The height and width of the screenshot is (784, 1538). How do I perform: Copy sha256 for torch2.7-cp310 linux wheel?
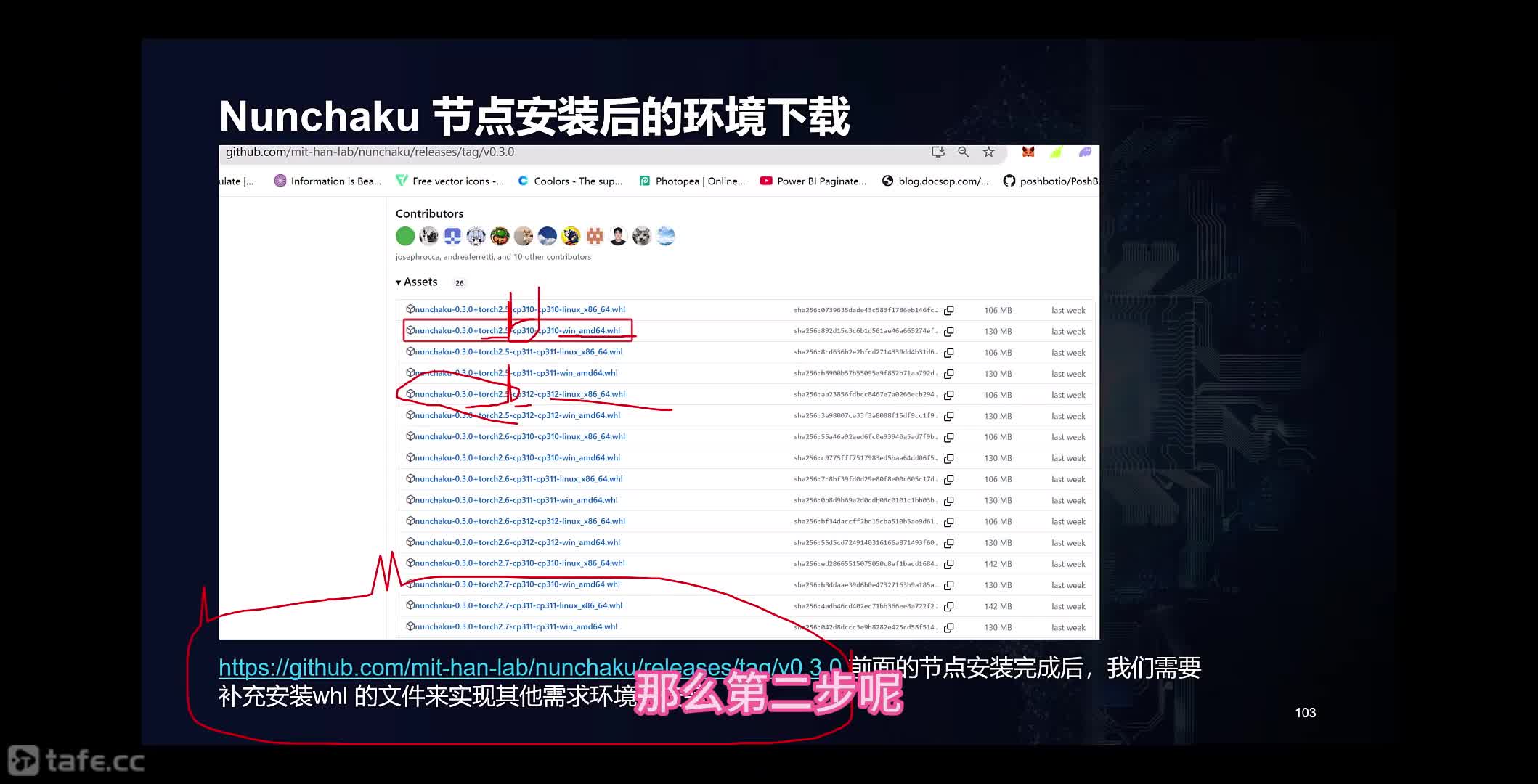948,564
